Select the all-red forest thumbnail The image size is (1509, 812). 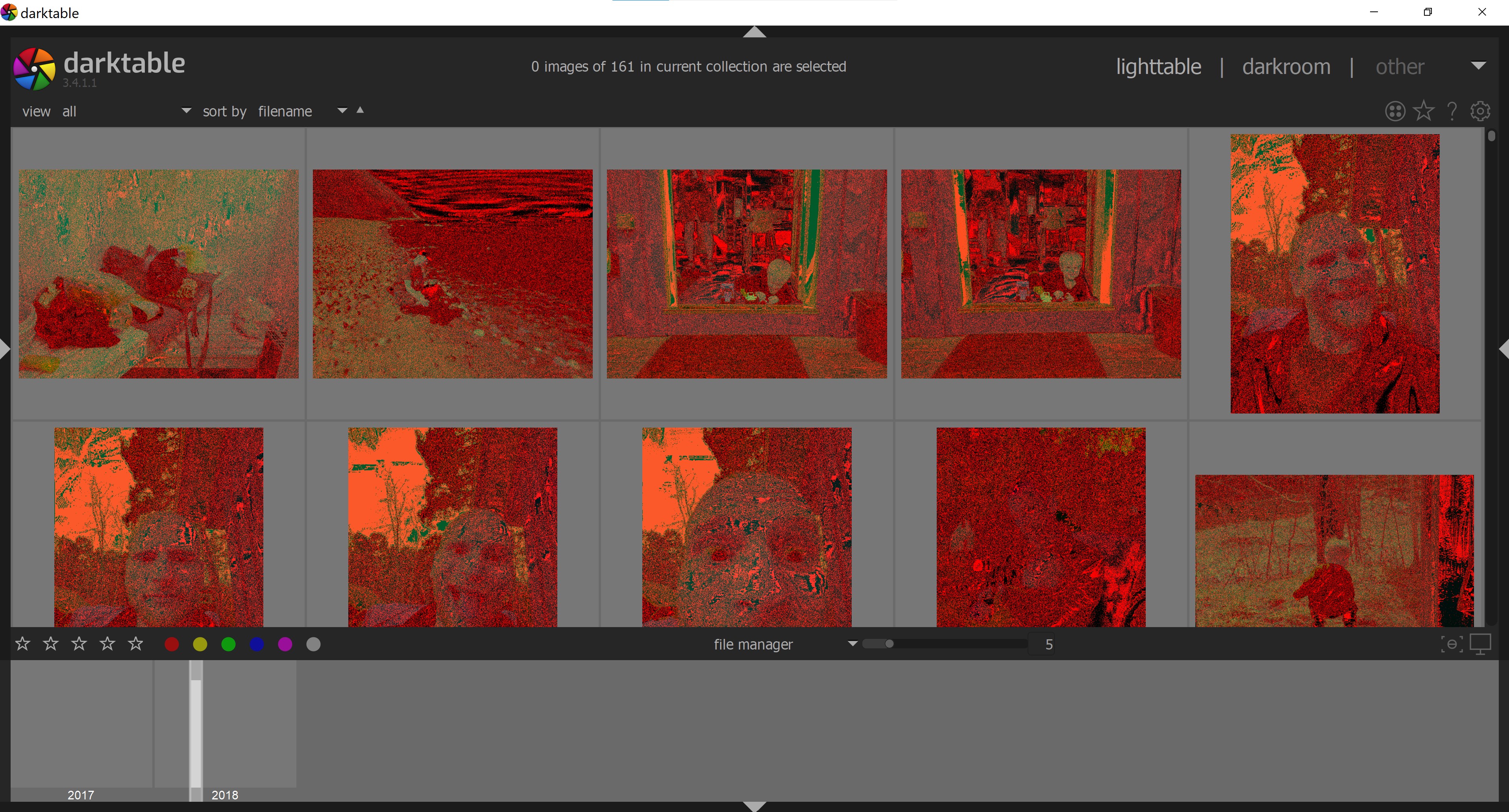point(1040,527)
